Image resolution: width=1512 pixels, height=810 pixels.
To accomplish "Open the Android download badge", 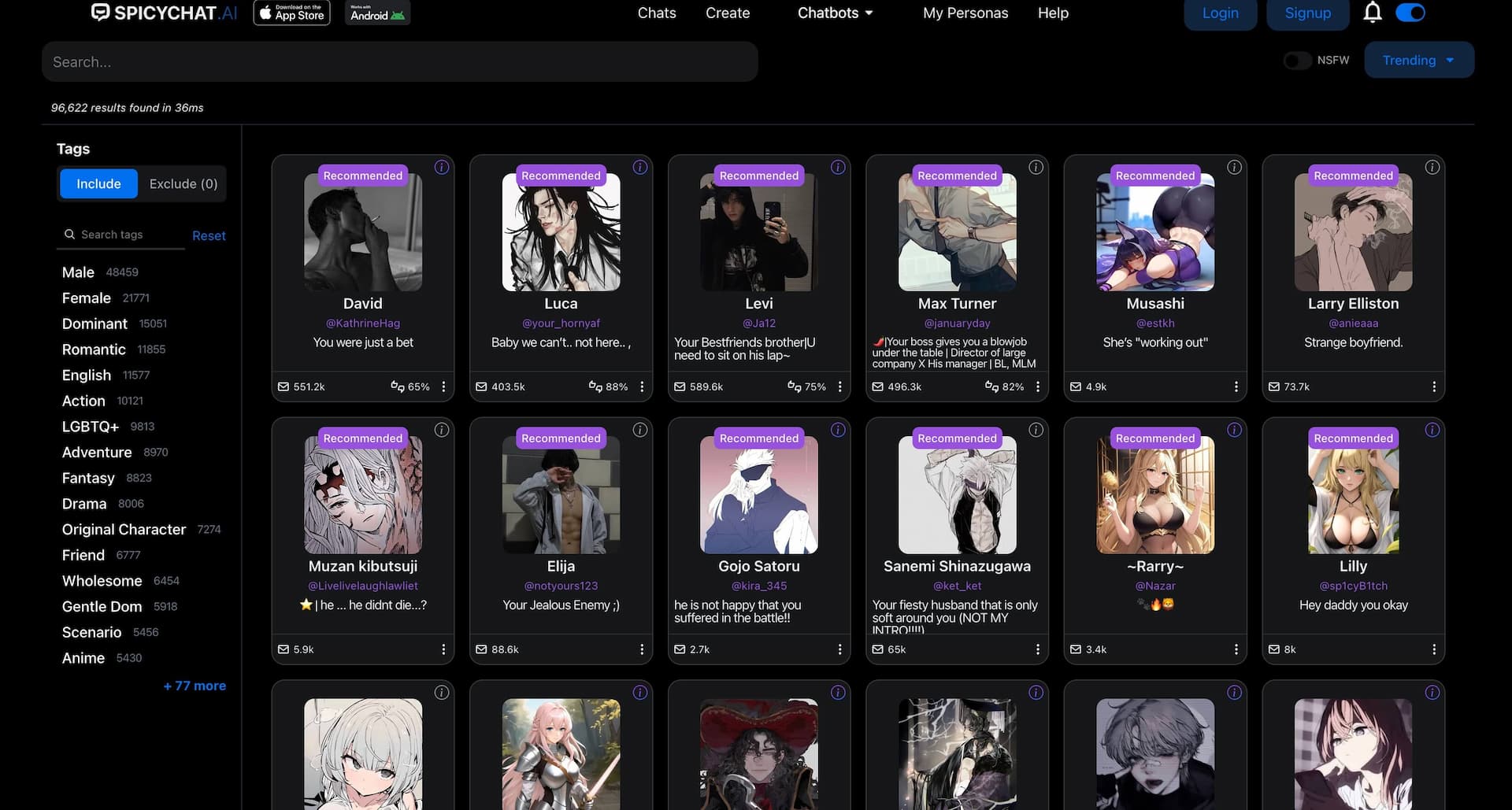I will coord(377,13).
